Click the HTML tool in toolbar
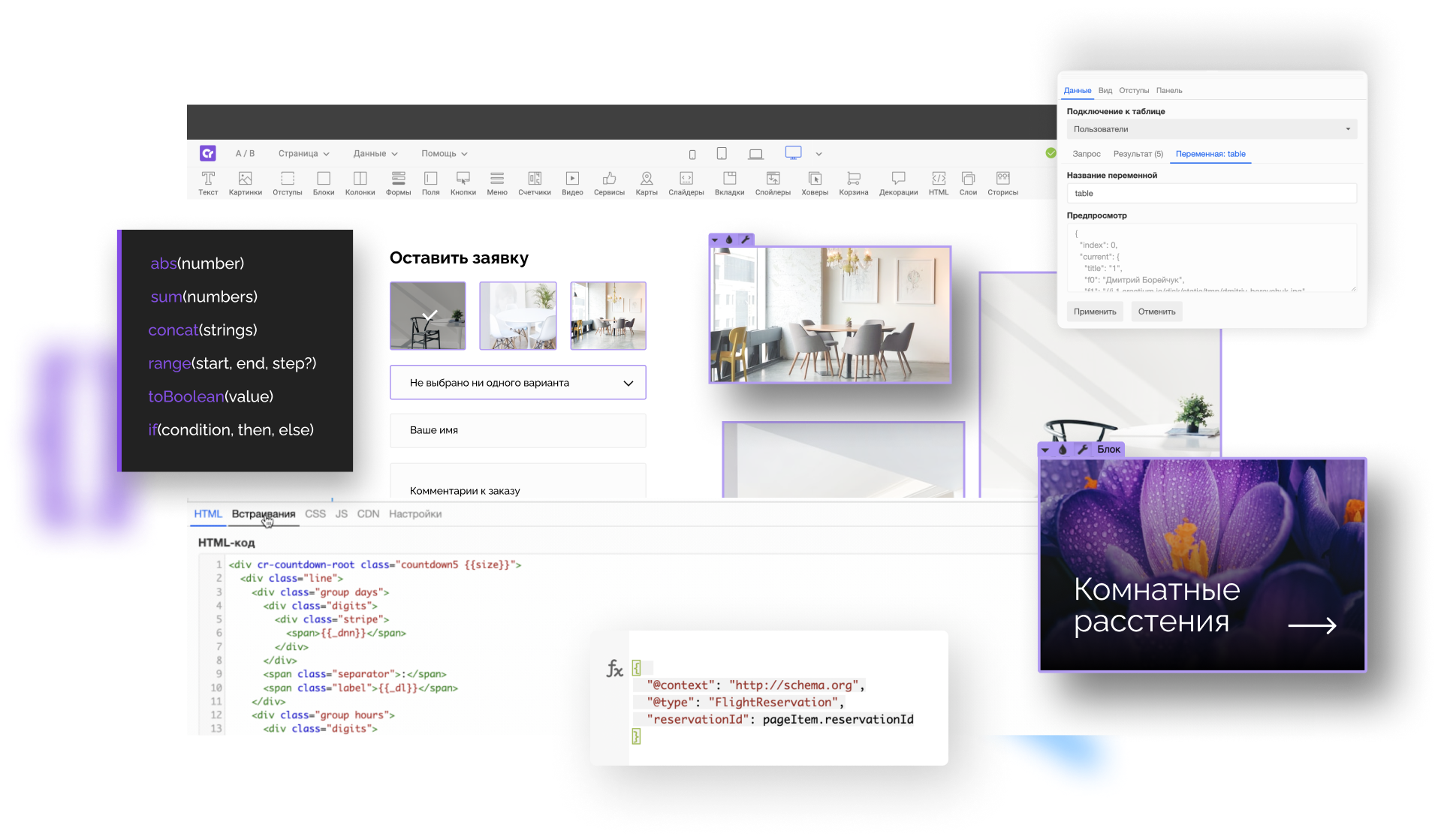Screen dimensions: 1438x840 [x=939, y=182]
